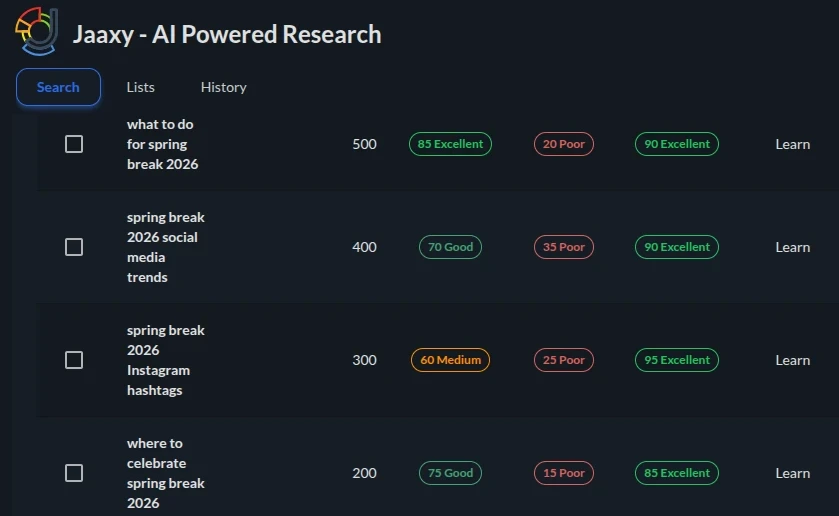Tick the 'Instagram hashtags' keyword checkbox
Viewport: 839px width, 516px height.
(74, 360)
